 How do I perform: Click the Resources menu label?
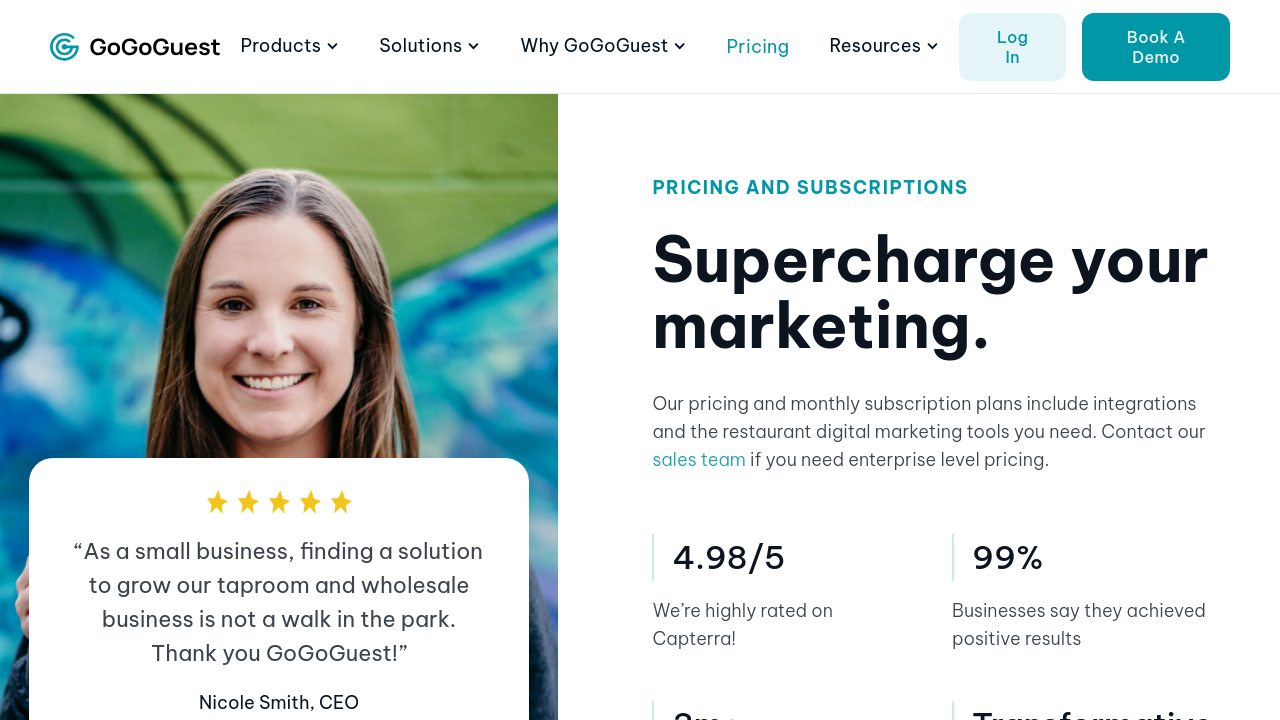(874, 46)
